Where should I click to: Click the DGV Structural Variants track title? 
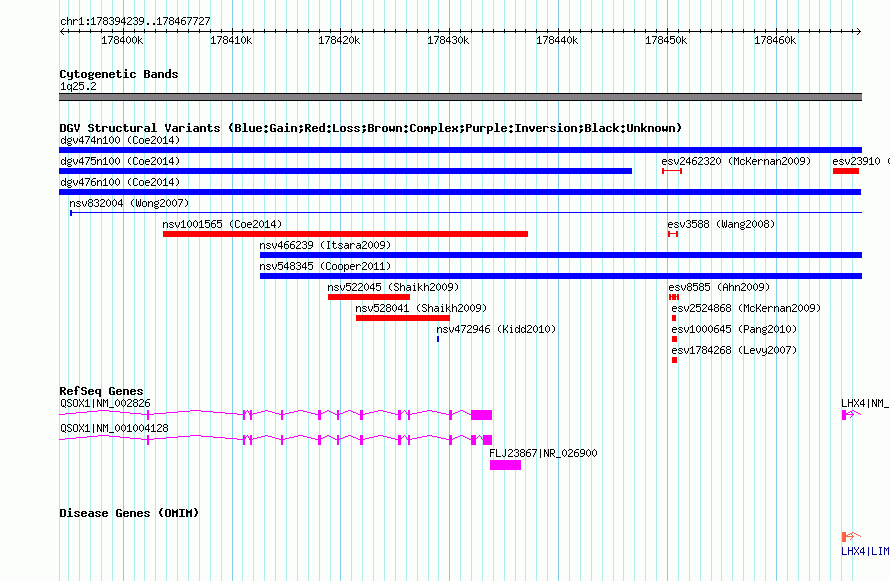(x=371, y=128)
